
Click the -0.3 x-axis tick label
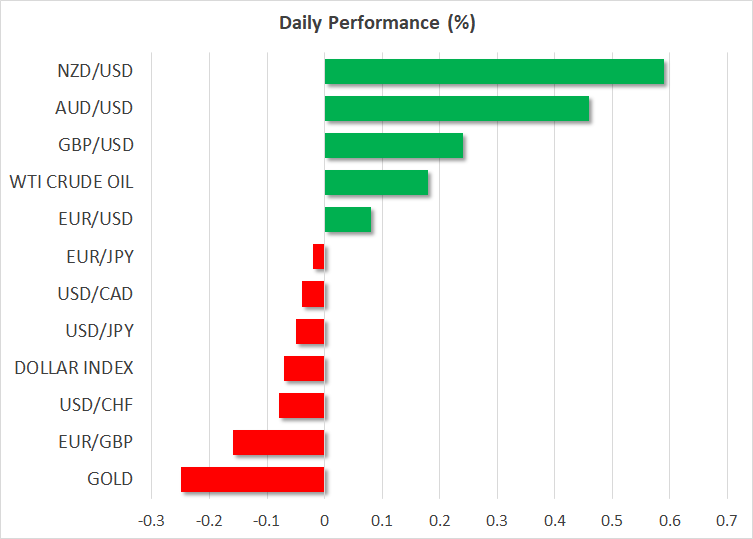[151, 520]
